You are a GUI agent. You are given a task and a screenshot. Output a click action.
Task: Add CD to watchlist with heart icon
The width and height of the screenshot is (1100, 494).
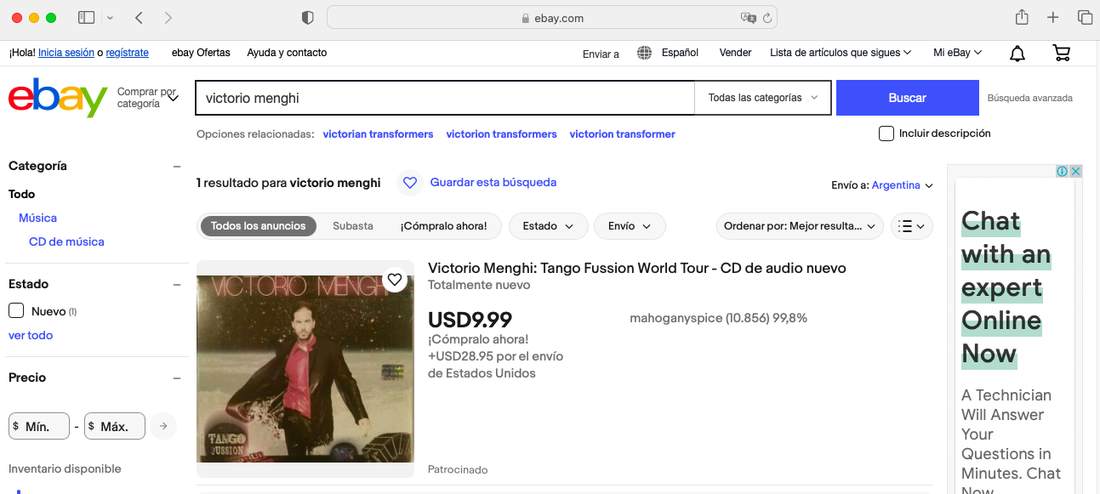(395, 279)
